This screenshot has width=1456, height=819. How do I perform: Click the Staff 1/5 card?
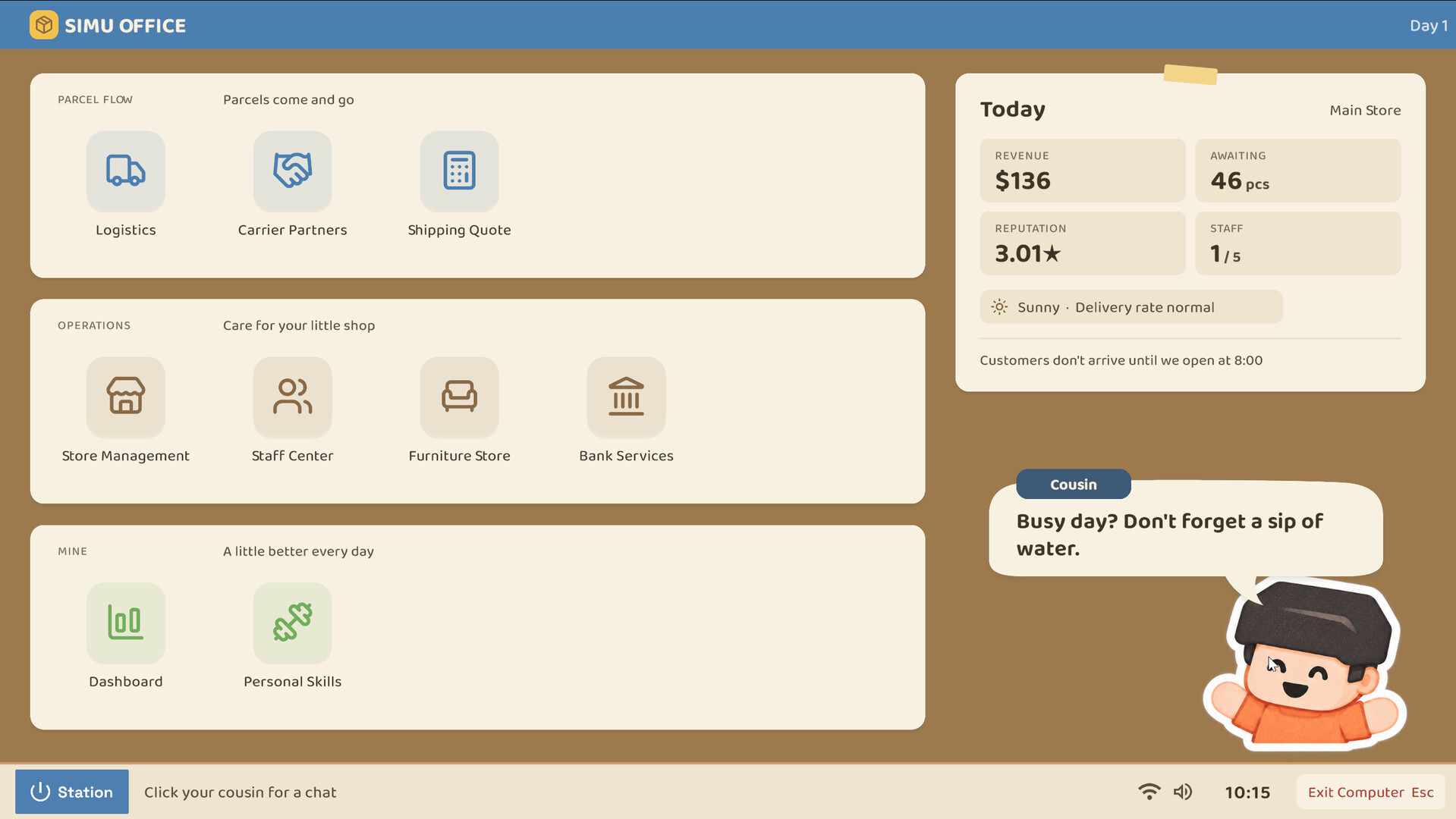click(1298, 243)
